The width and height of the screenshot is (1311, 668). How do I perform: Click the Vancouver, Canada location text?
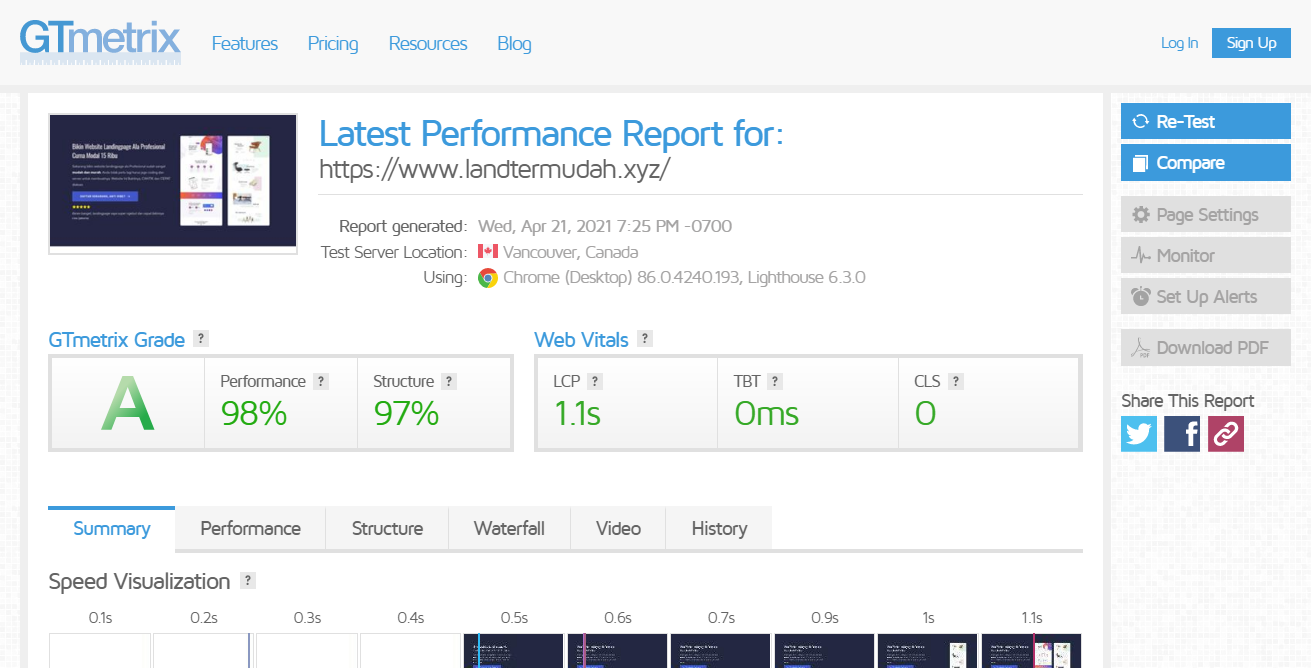pos(571,252)
